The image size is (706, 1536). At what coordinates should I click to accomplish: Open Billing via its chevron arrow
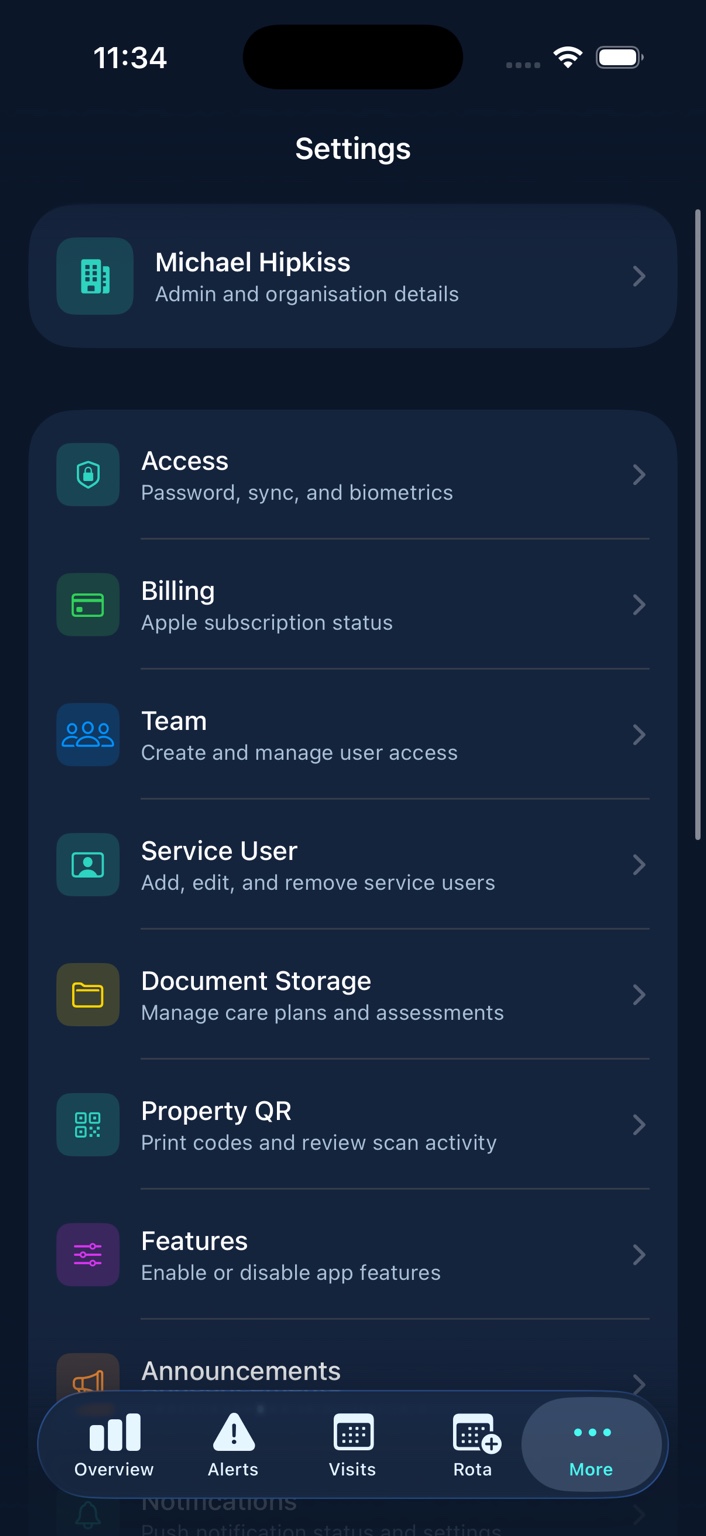coord(639,604)
